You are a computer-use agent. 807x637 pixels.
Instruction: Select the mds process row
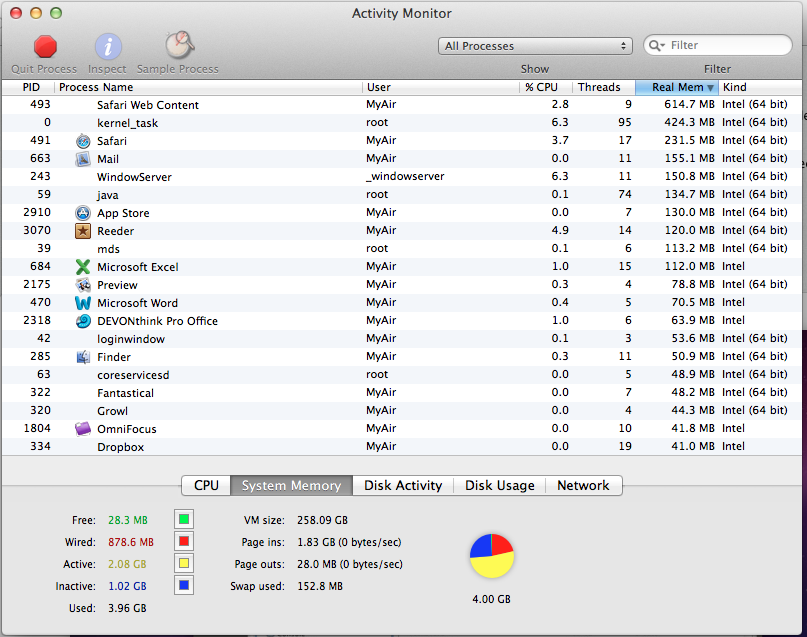[401, 249]
